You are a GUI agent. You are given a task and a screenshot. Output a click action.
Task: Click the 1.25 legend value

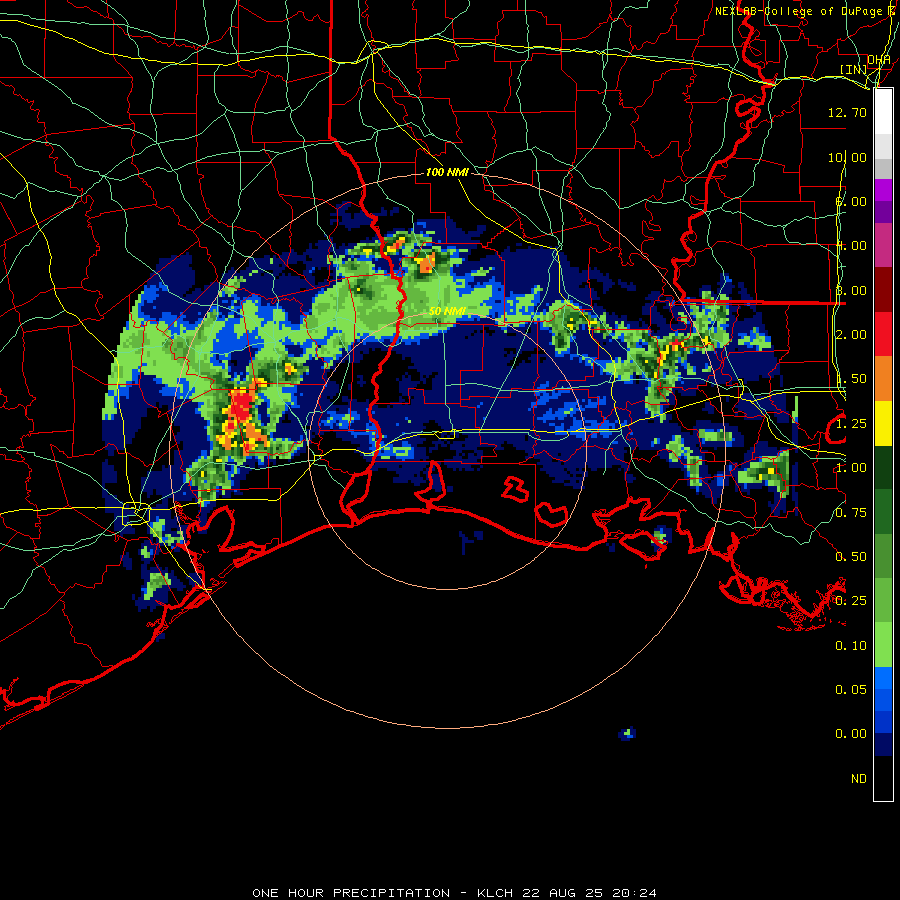coord(851,424)
